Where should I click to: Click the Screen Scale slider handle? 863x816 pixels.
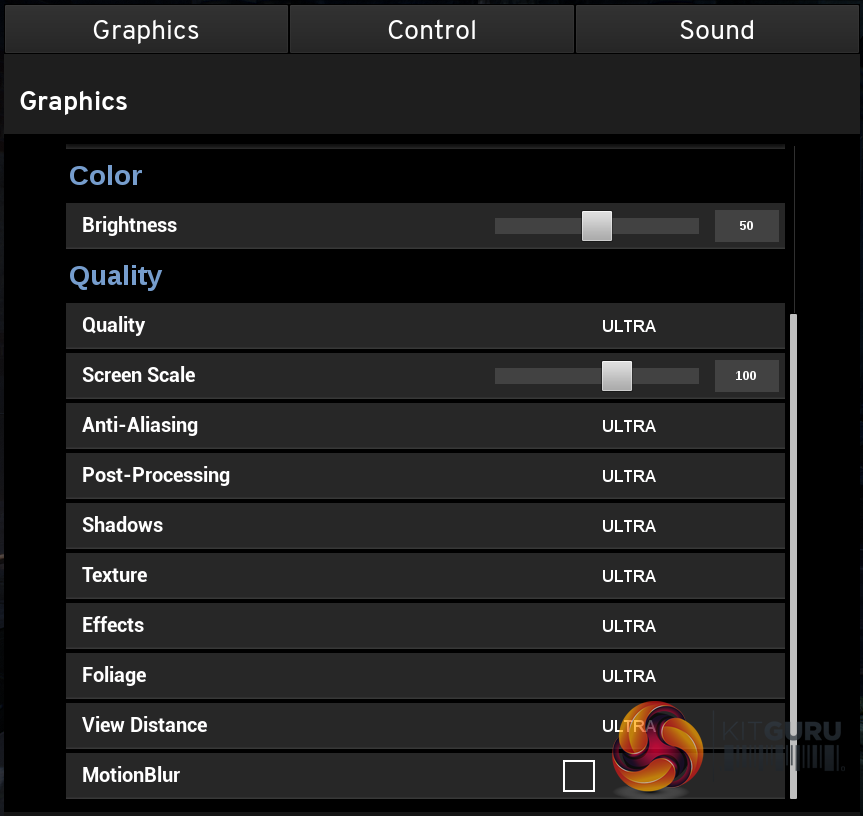pos(617,376)
